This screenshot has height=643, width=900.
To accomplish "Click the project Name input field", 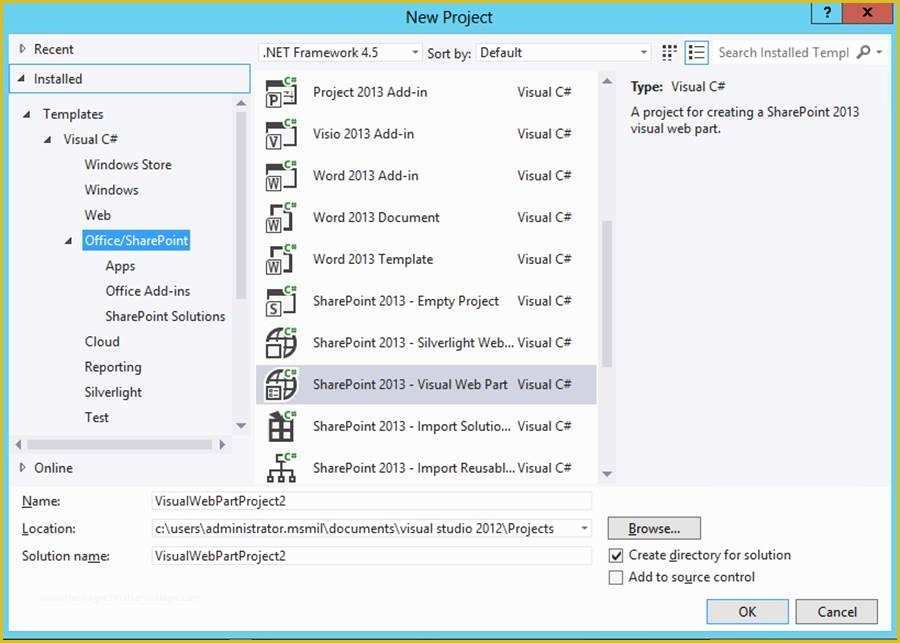I will coord(371,501).
